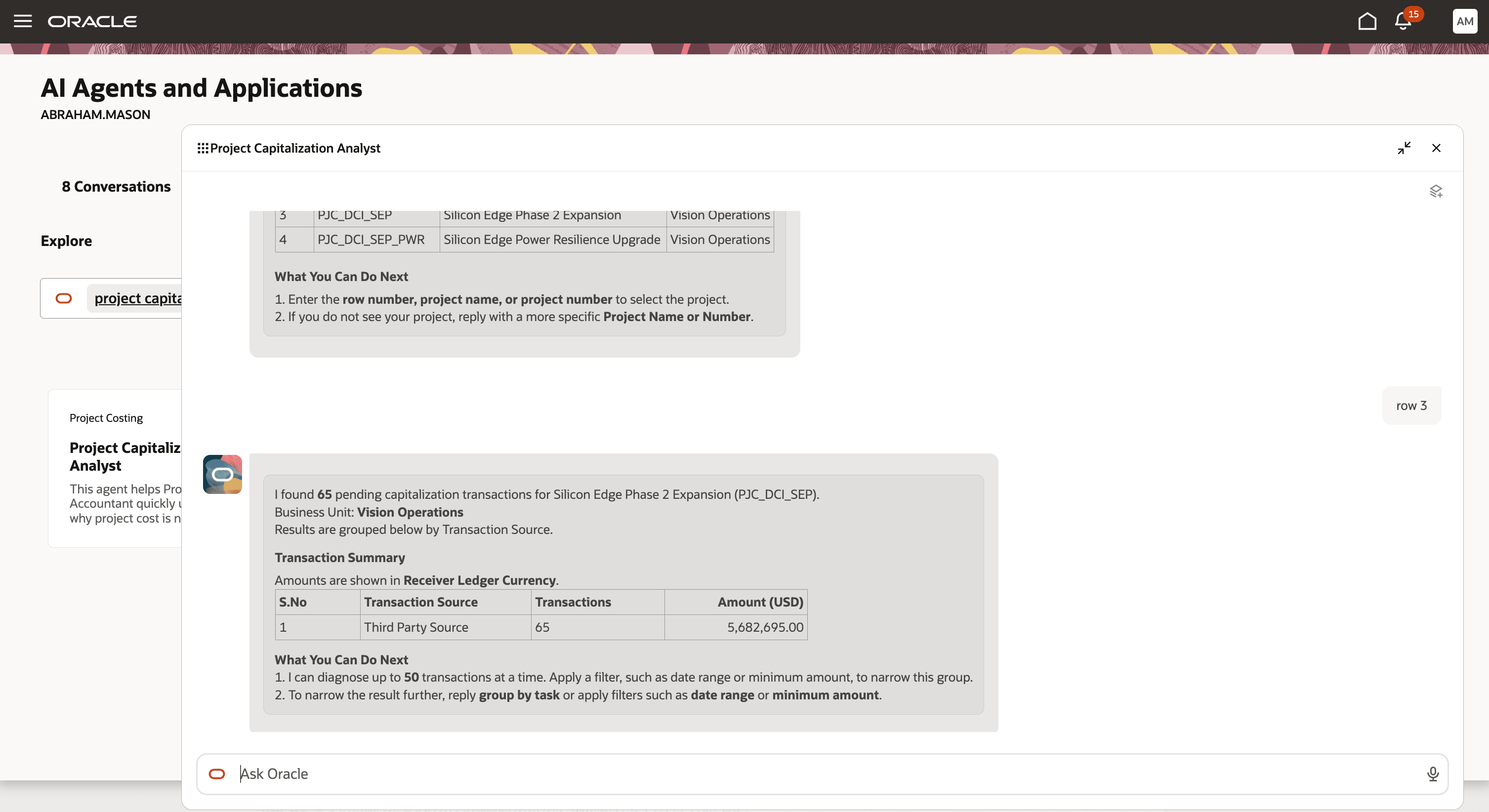1489x812 pixels.
Task: Click the Oracle icon in the Explore search box
Action: [x=64, y=298]
